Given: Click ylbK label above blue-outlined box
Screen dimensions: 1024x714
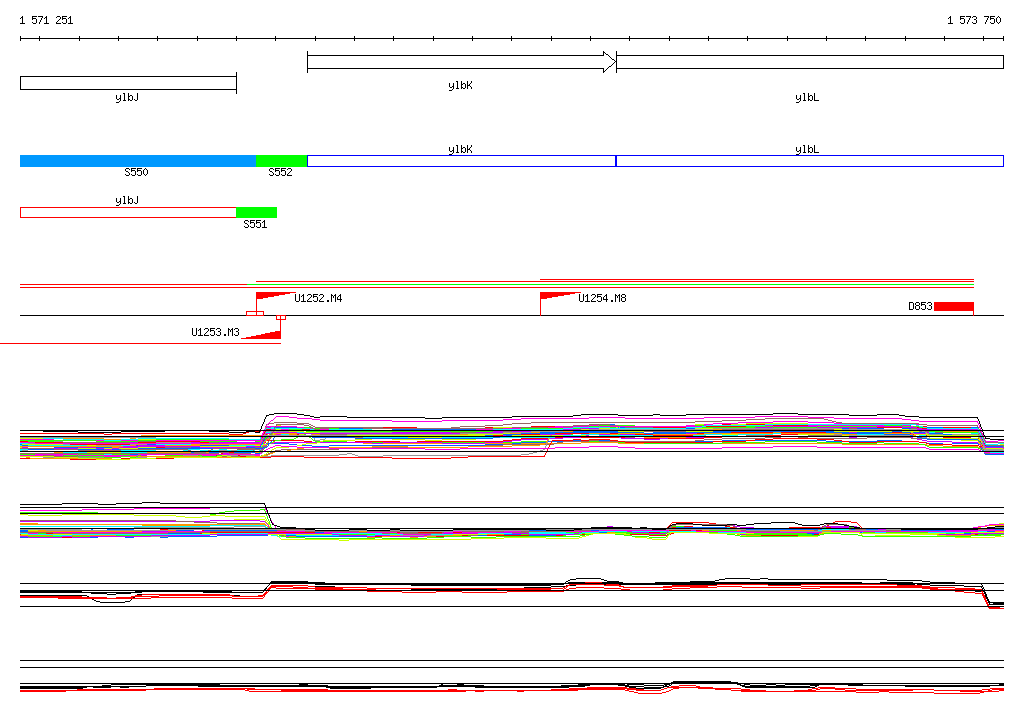Looking at the screenshot, I should click(460, 150).
